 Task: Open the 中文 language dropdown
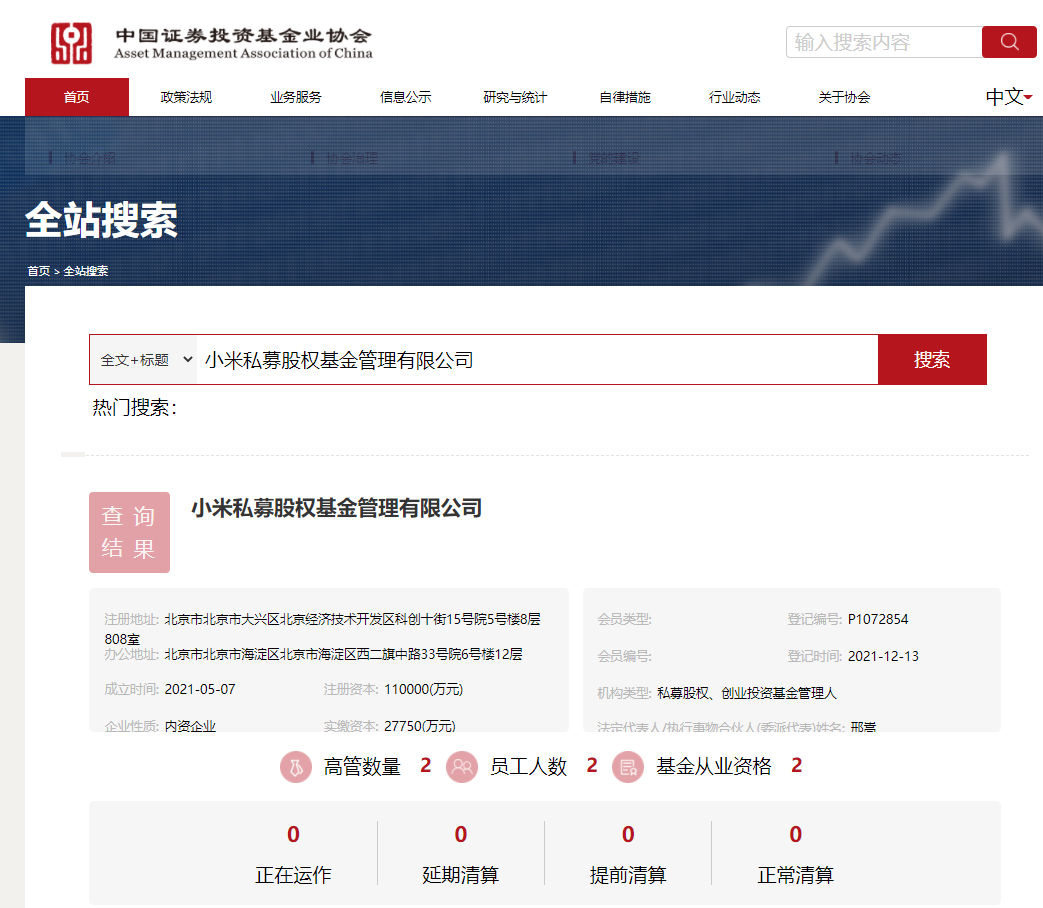click(1008, 97)
